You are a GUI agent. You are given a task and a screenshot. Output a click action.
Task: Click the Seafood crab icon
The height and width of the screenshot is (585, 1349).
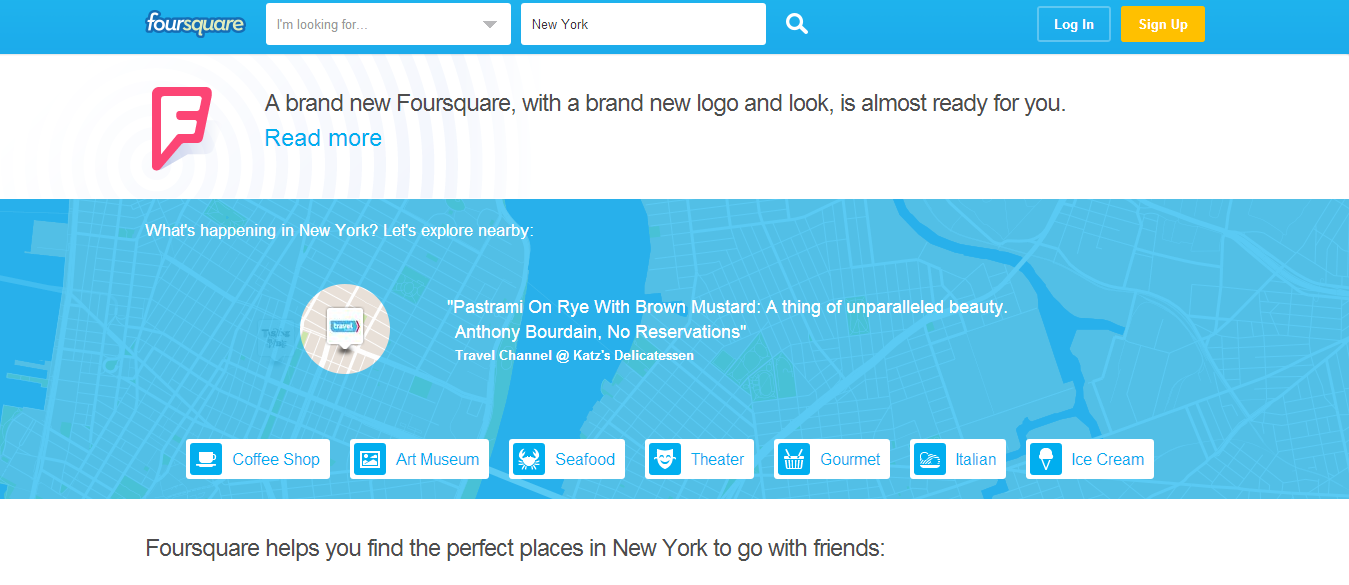click(529, 459)
